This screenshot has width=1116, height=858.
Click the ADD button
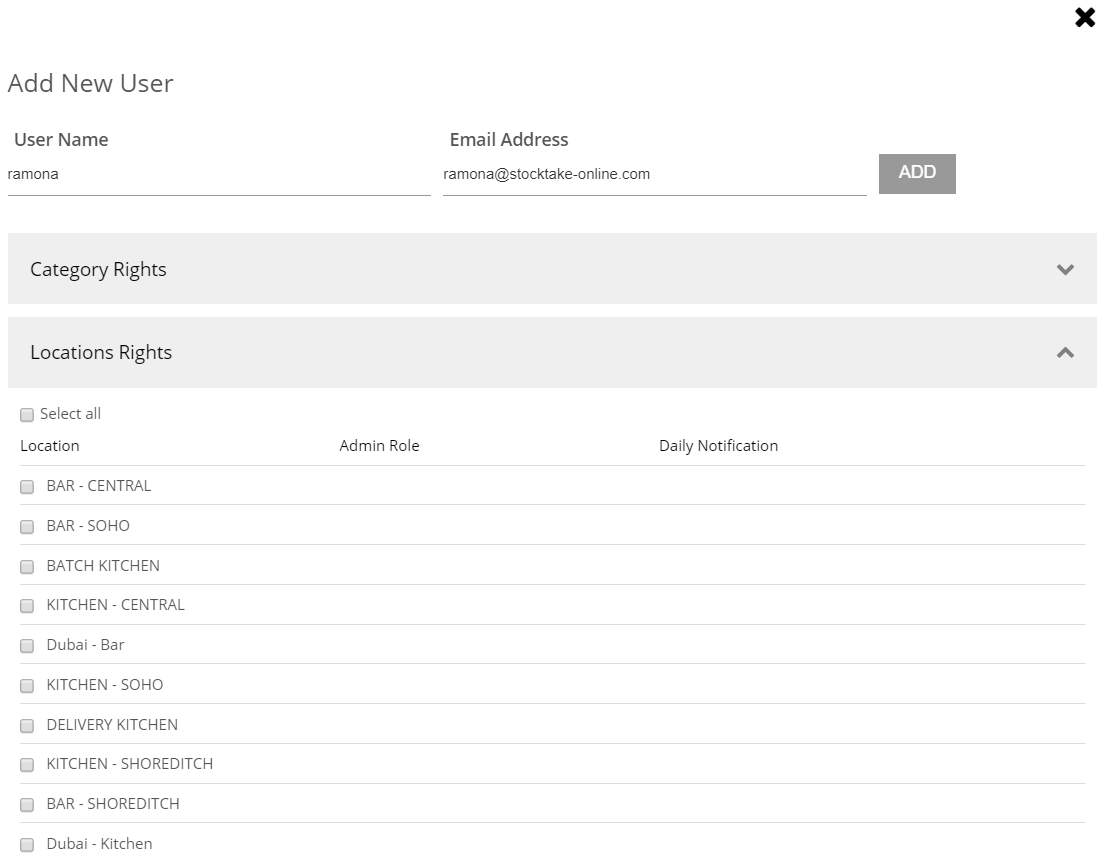[917, 173]
